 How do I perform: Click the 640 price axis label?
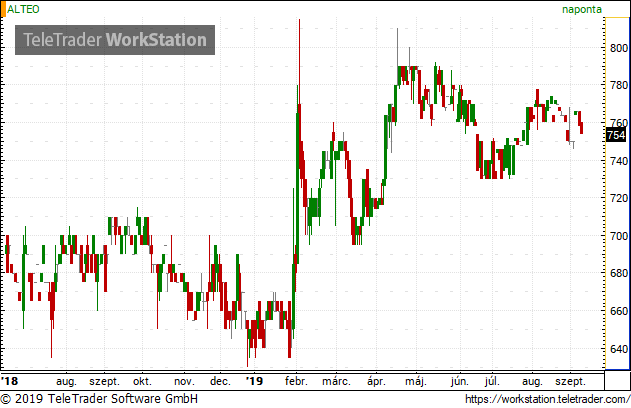(x=619, y=349)
